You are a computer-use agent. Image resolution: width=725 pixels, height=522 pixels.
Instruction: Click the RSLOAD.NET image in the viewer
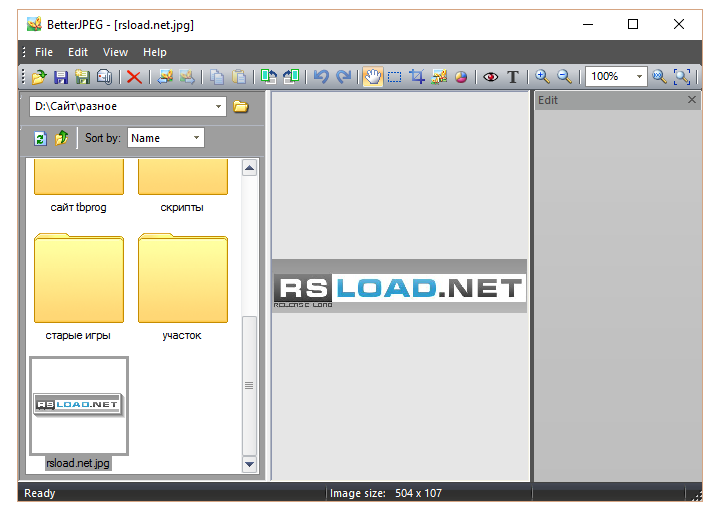399,286
